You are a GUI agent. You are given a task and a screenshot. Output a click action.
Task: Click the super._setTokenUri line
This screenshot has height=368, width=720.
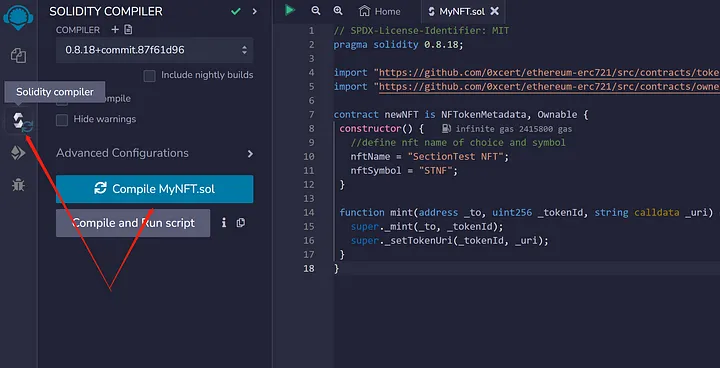450,240
